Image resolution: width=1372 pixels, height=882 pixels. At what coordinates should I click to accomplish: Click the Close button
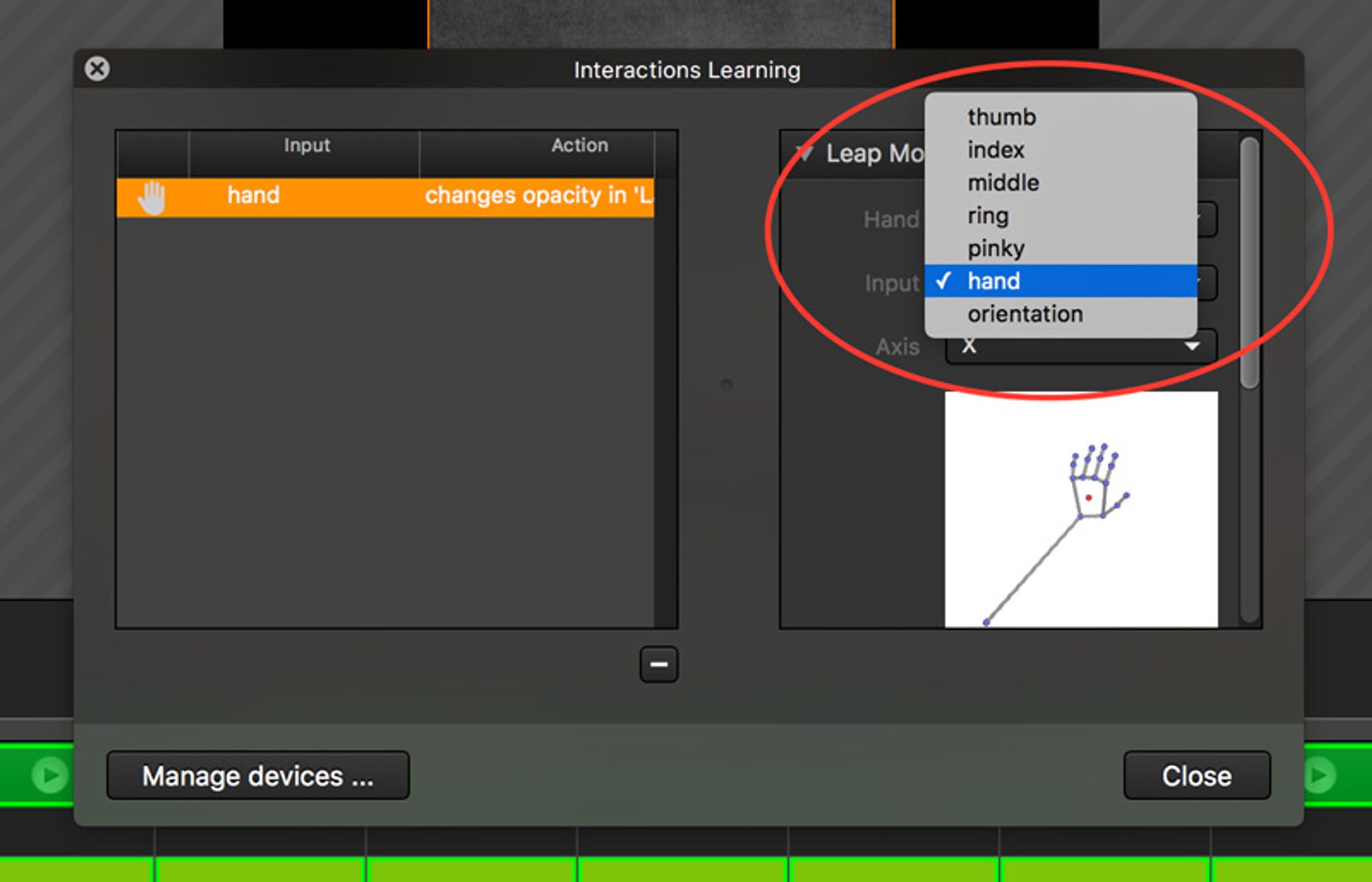pos(1196,776)
